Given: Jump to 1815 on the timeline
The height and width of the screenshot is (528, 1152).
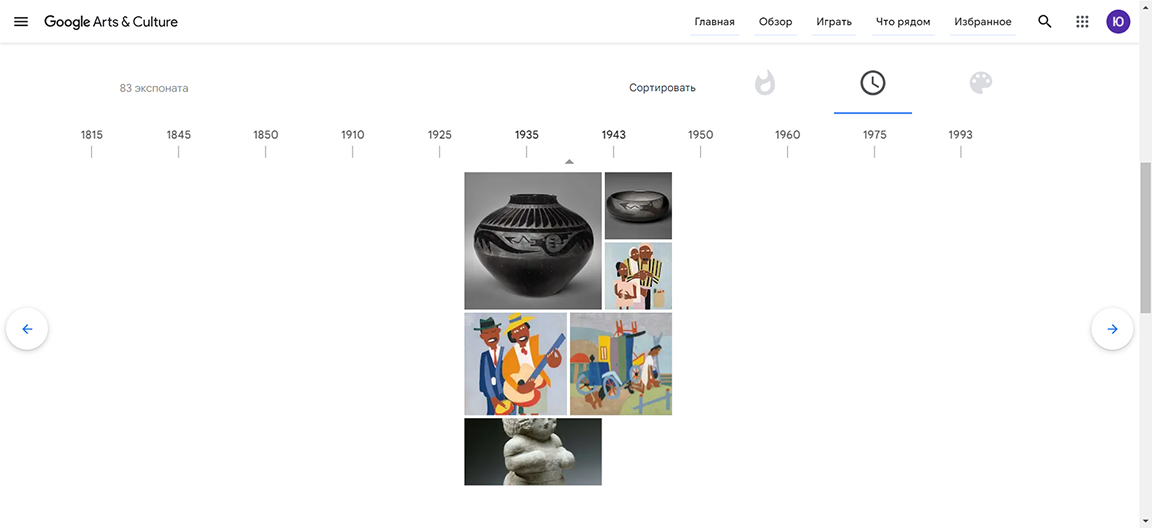Looking at the screenshot, I should point(92,135).
